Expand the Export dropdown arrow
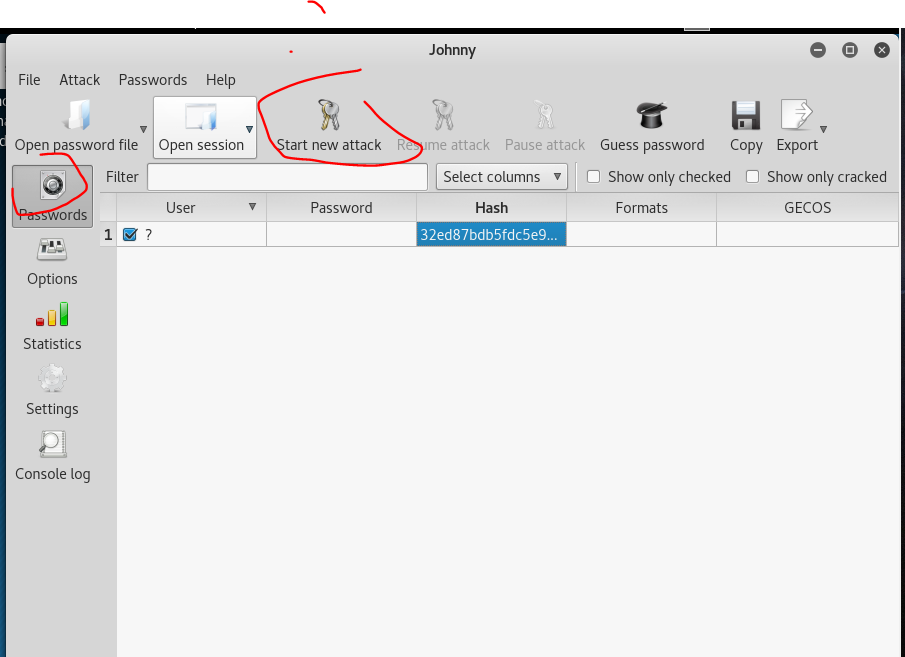 coord(823,130)
